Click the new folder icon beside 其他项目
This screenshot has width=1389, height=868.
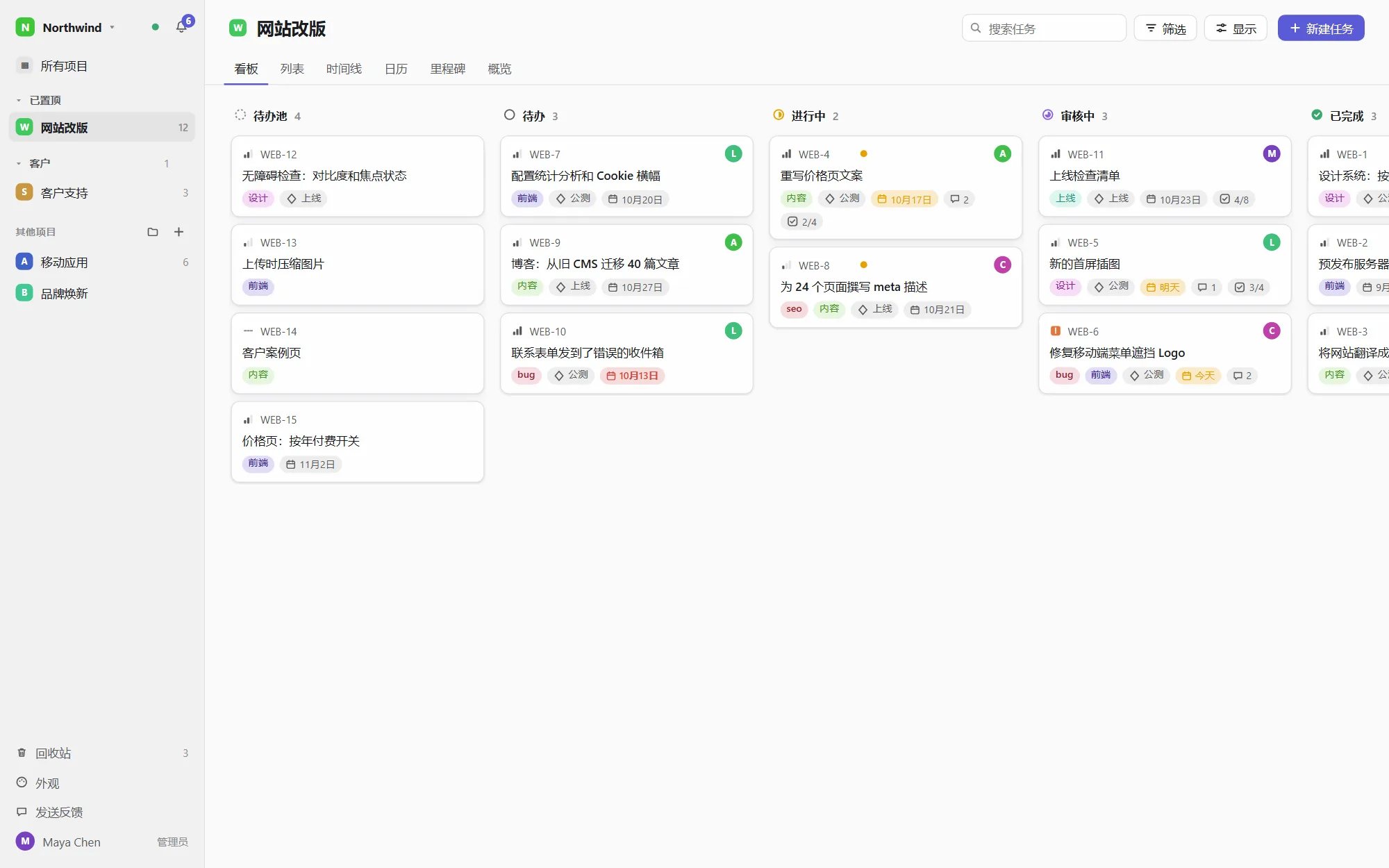[153, 232]
